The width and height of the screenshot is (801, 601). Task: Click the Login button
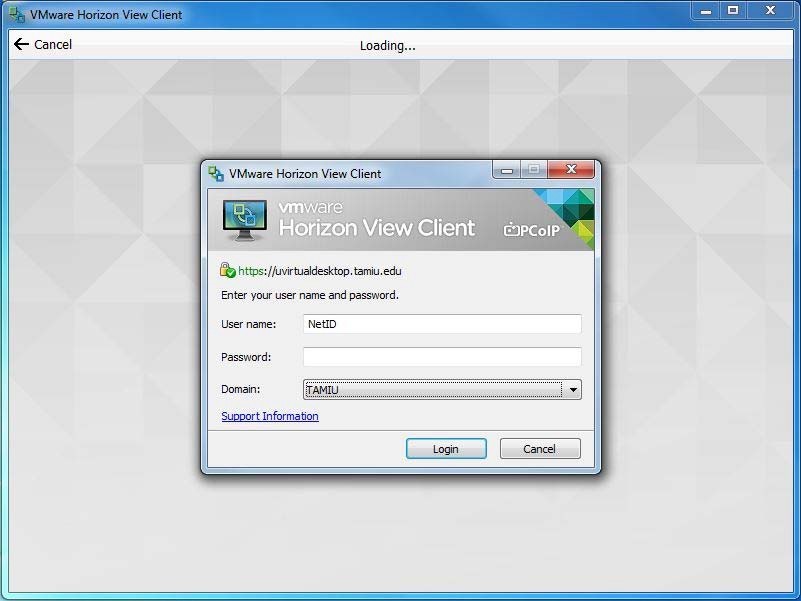(x=446, y=449)
